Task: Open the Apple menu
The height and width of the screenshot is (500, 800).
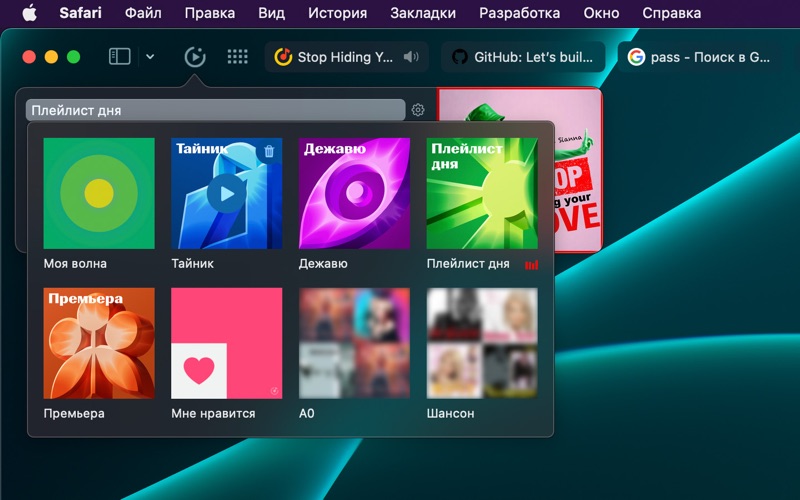Action: (x=30, y=13)
